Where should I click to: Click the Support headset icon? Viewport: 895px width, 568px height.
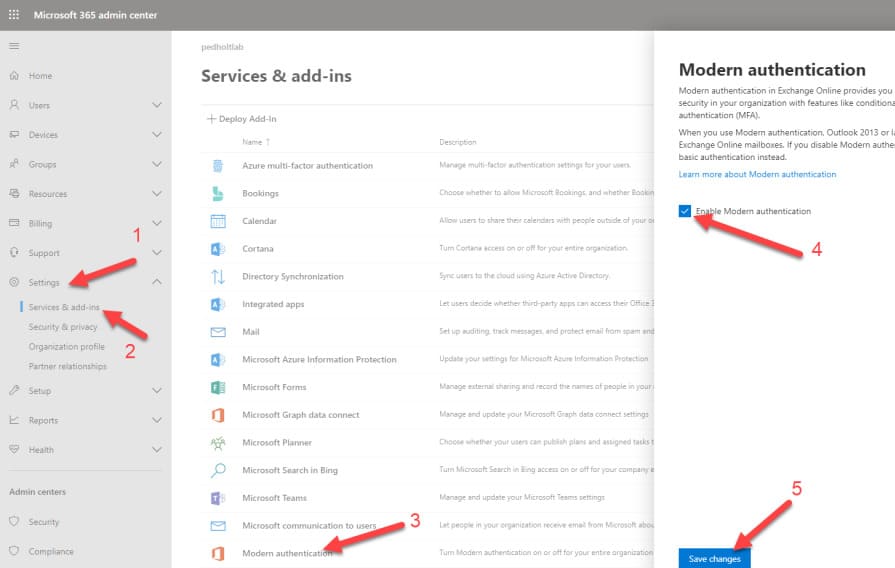(x=14, y=252)
